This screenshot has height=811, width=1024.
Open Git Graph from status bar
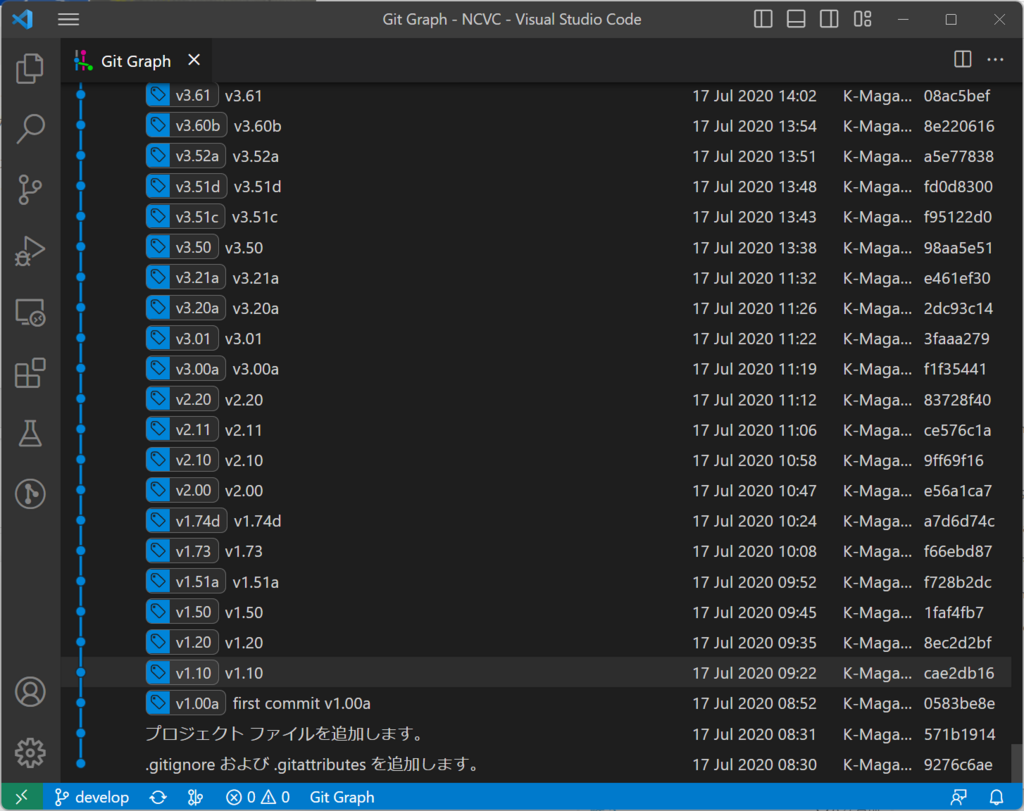[x=342, y=797]
